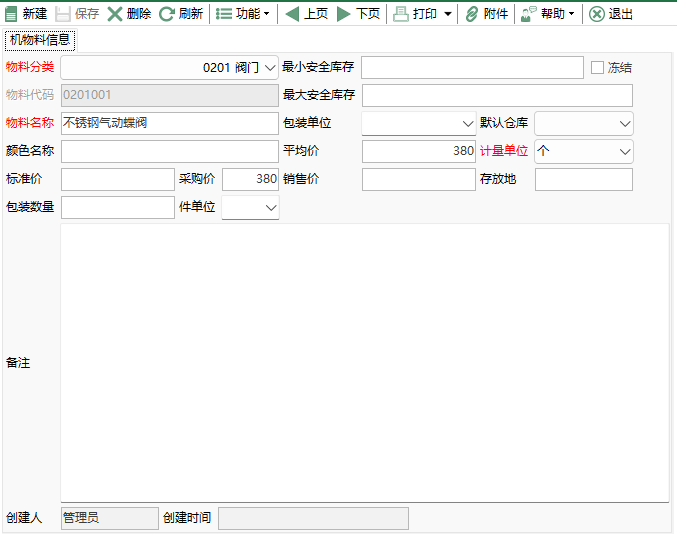
Task: Click the New (新建) toolbar icon
Action: [12, 14]
